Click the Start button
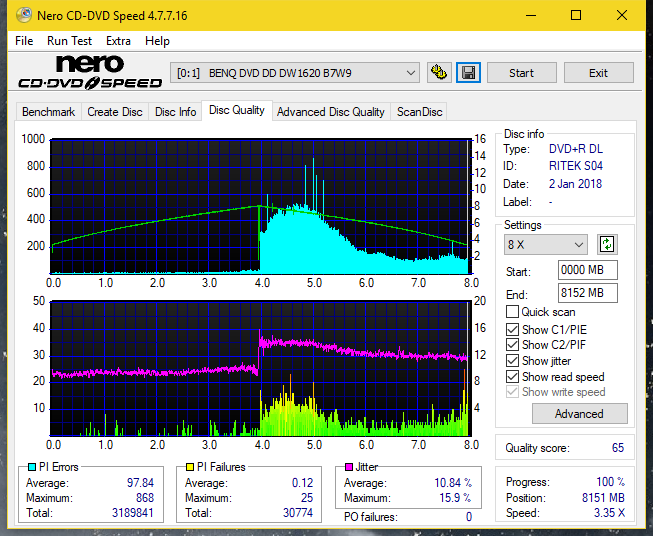Image resolution: width=653 pixels, height=536 pixels. [521, 73]
